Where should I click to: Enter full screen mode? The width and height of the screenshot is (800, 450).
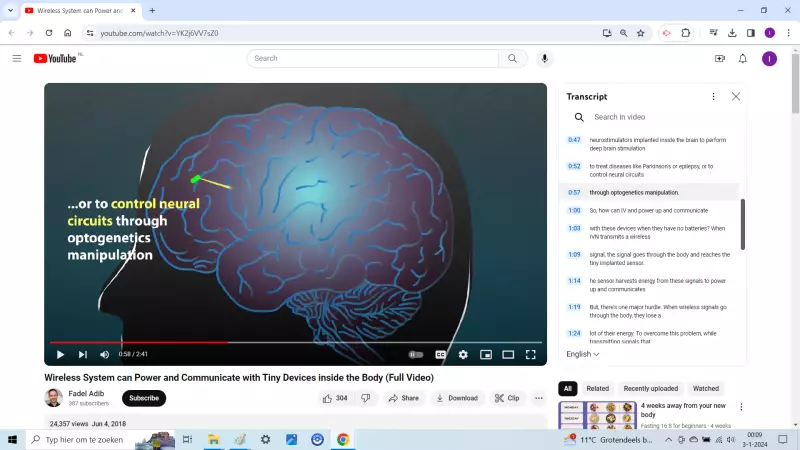[x=531, y=354]
